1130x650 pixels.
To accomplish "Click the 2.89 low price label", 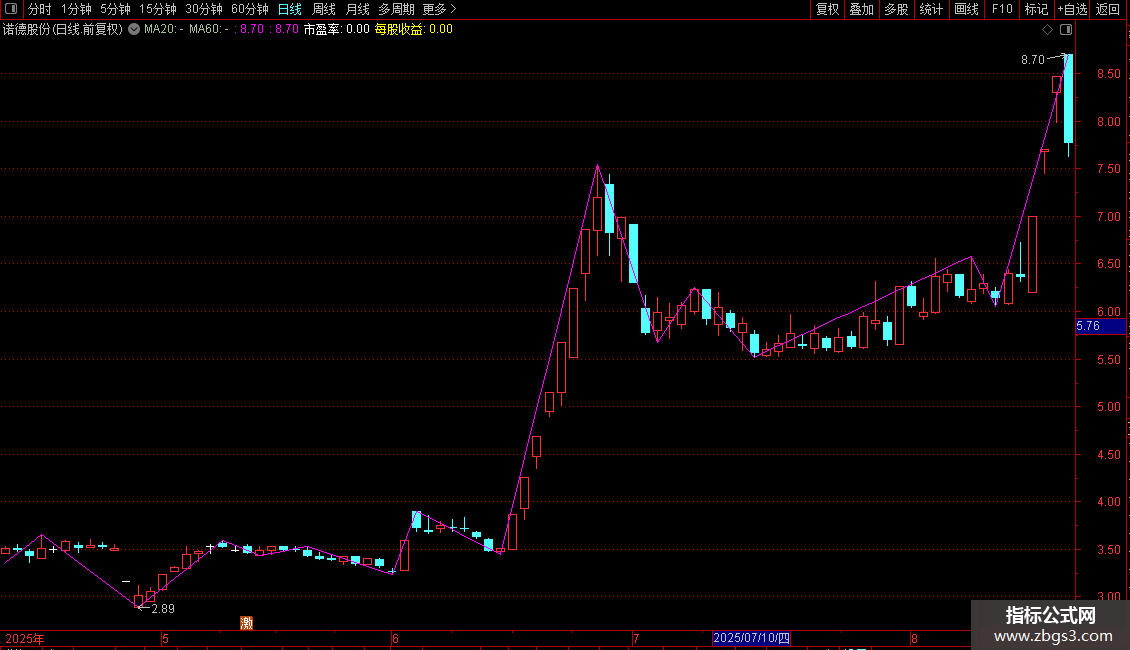I will [163, 609].
